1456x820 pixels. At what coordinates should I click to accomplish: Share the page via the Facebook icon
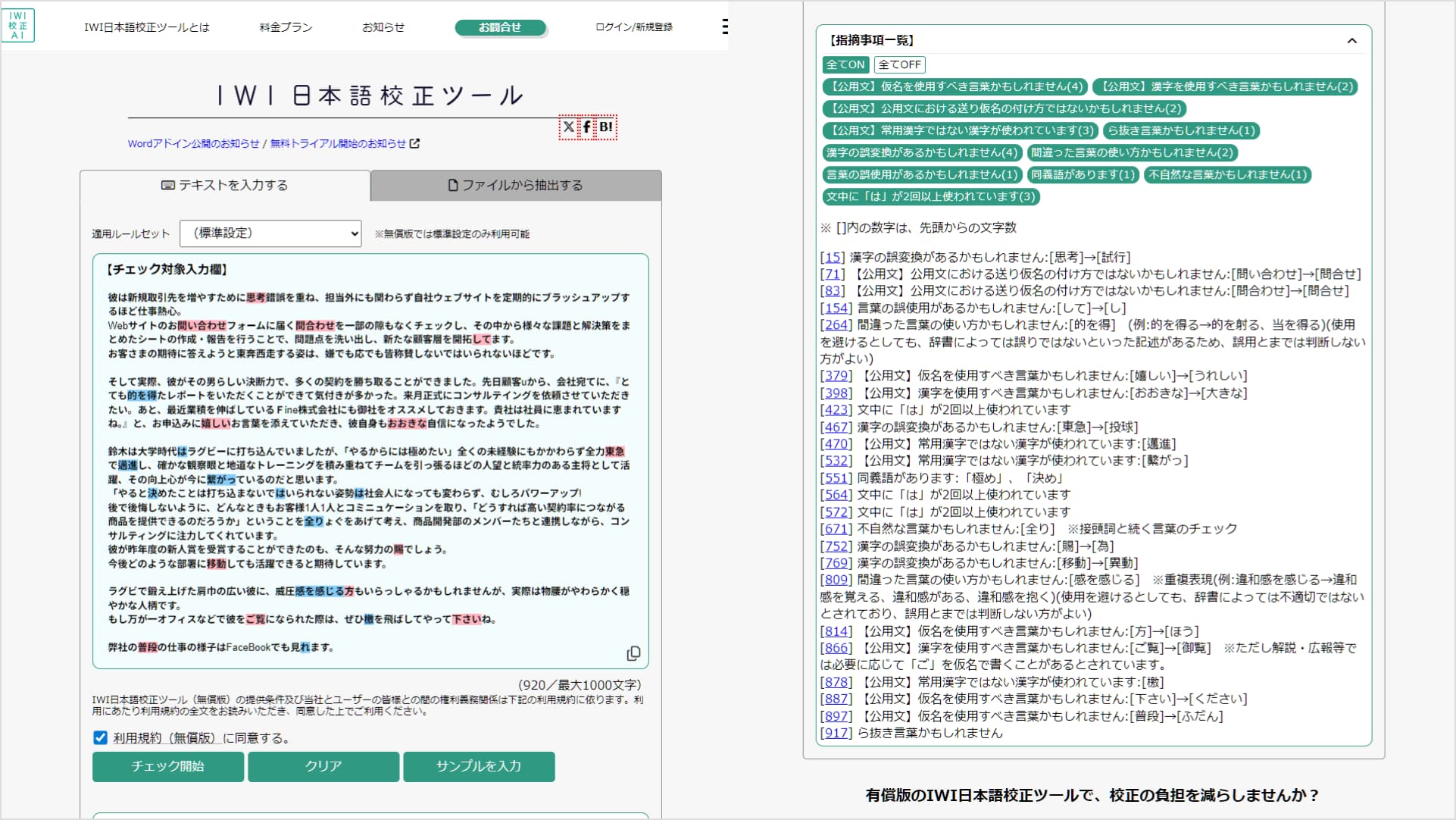587,127
